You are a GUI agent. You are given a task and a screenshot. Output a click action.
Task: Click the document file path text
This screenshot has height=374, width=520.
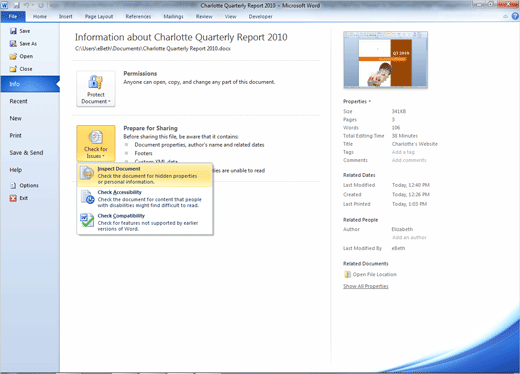click(153, 49)
